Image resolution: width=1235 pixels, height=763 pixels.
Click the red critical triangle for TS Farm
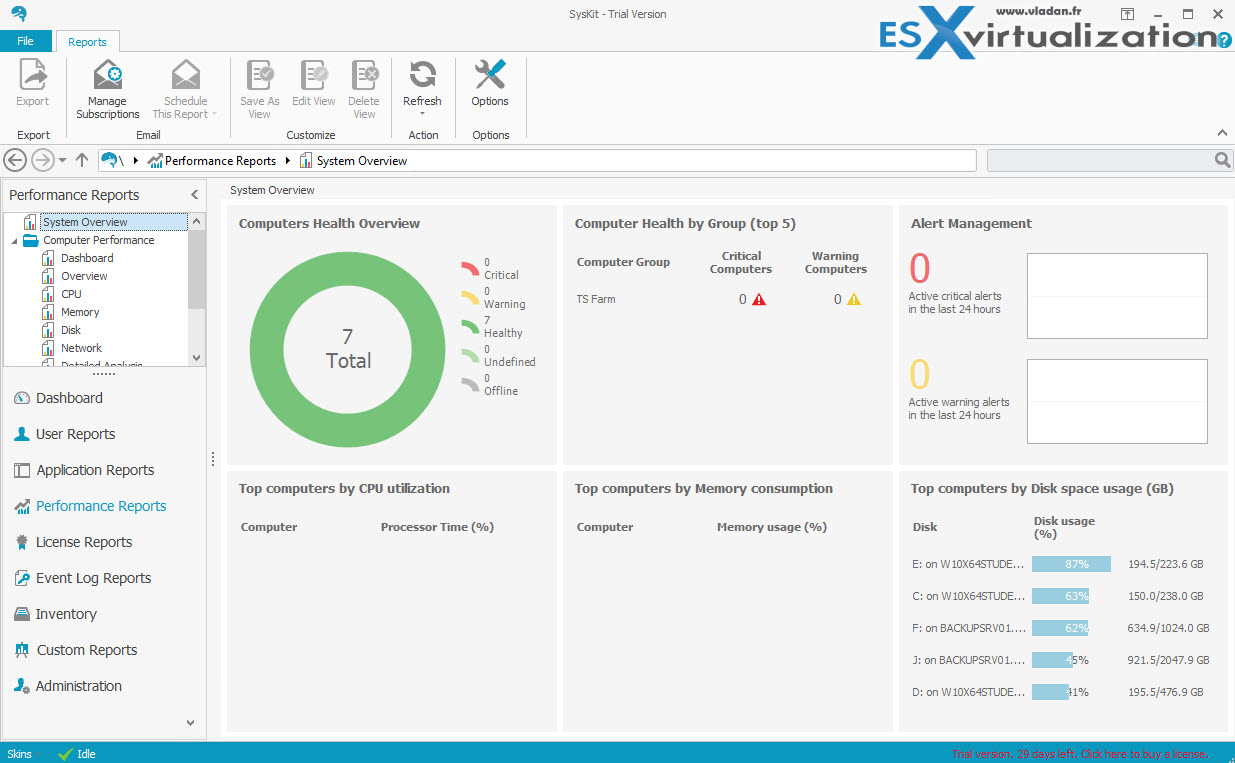coord(759,299)
